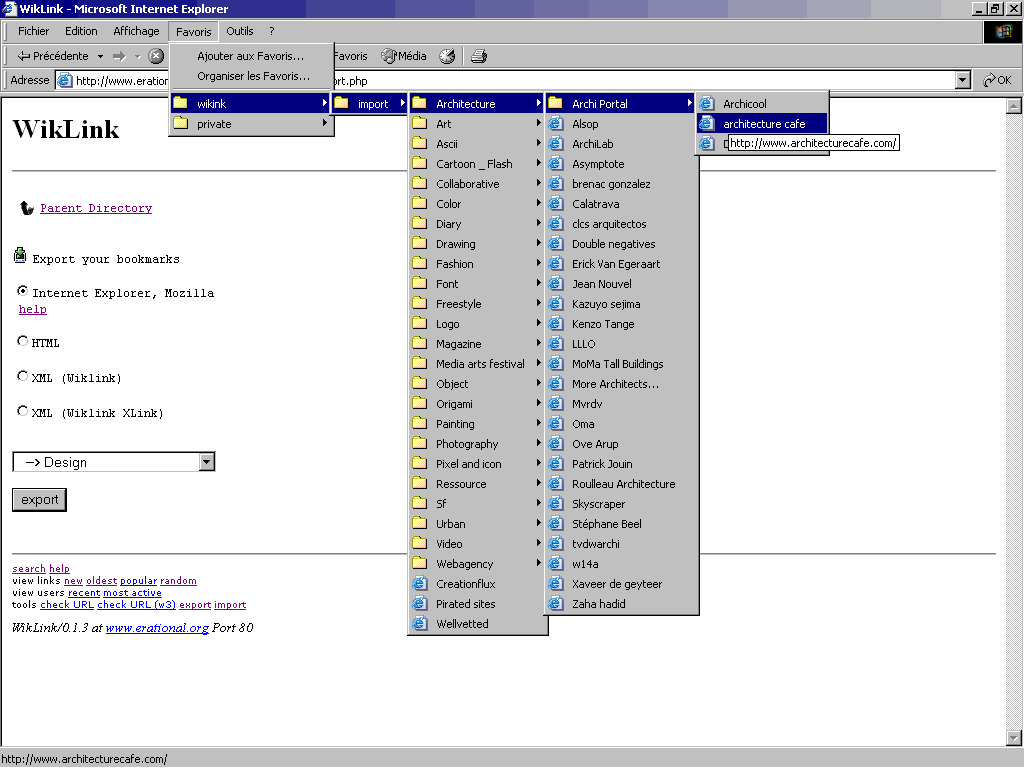Open the Calatrava bookmark
Screen dimensions: 1024x768
[x=620, y=204]
